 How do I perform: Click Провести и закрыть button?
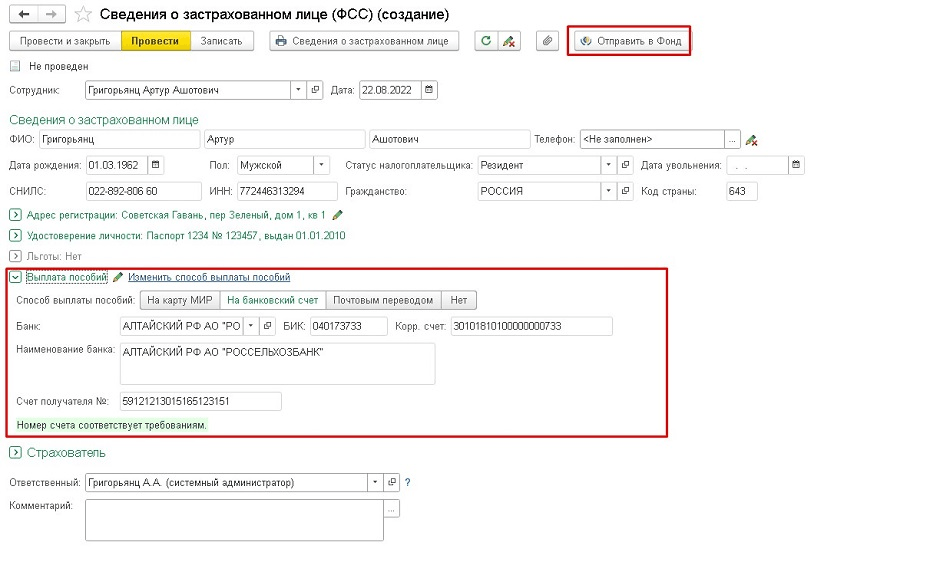[x=65, y=41]
